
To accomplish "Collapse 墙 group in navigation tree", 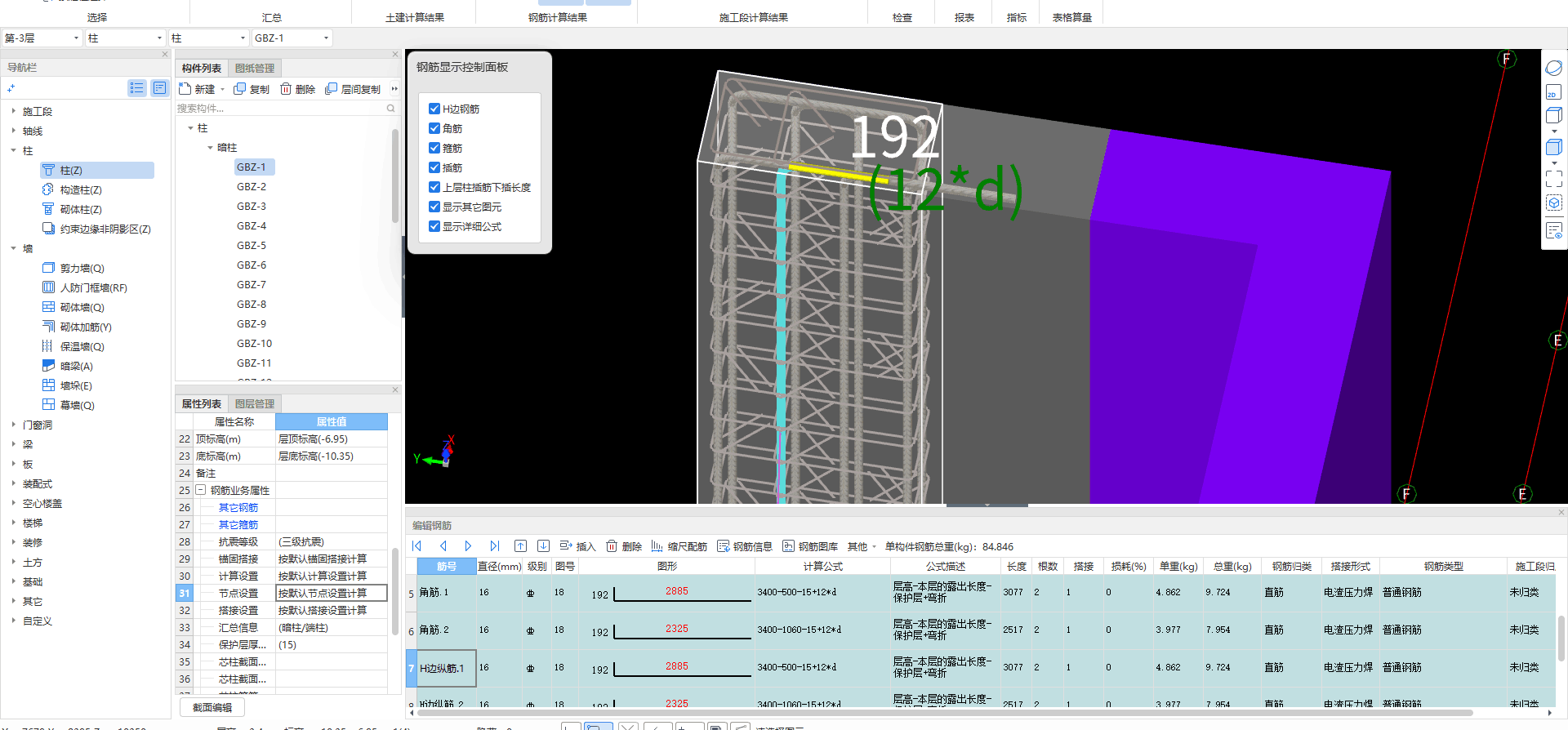I will [13, 248].
